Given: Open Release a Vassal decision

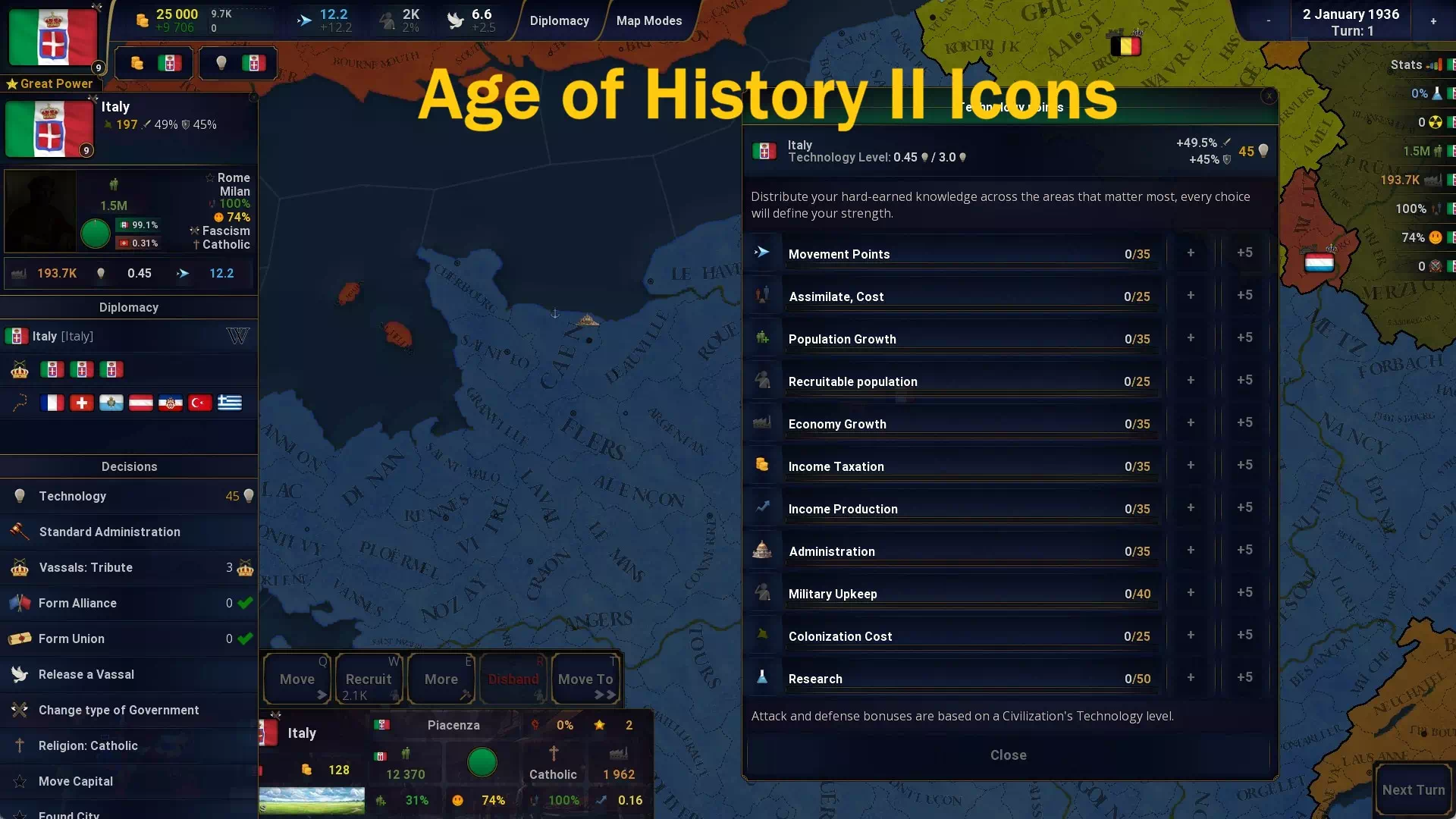Looking at the screenshot, I should [x=129, y=674].
